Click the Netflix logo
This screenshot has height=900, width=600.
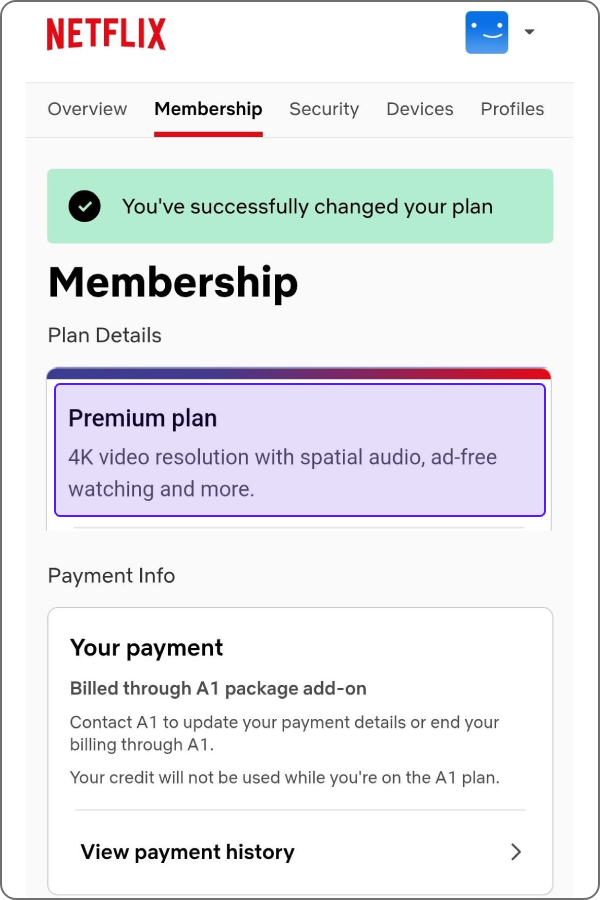[x=106, y=34]
